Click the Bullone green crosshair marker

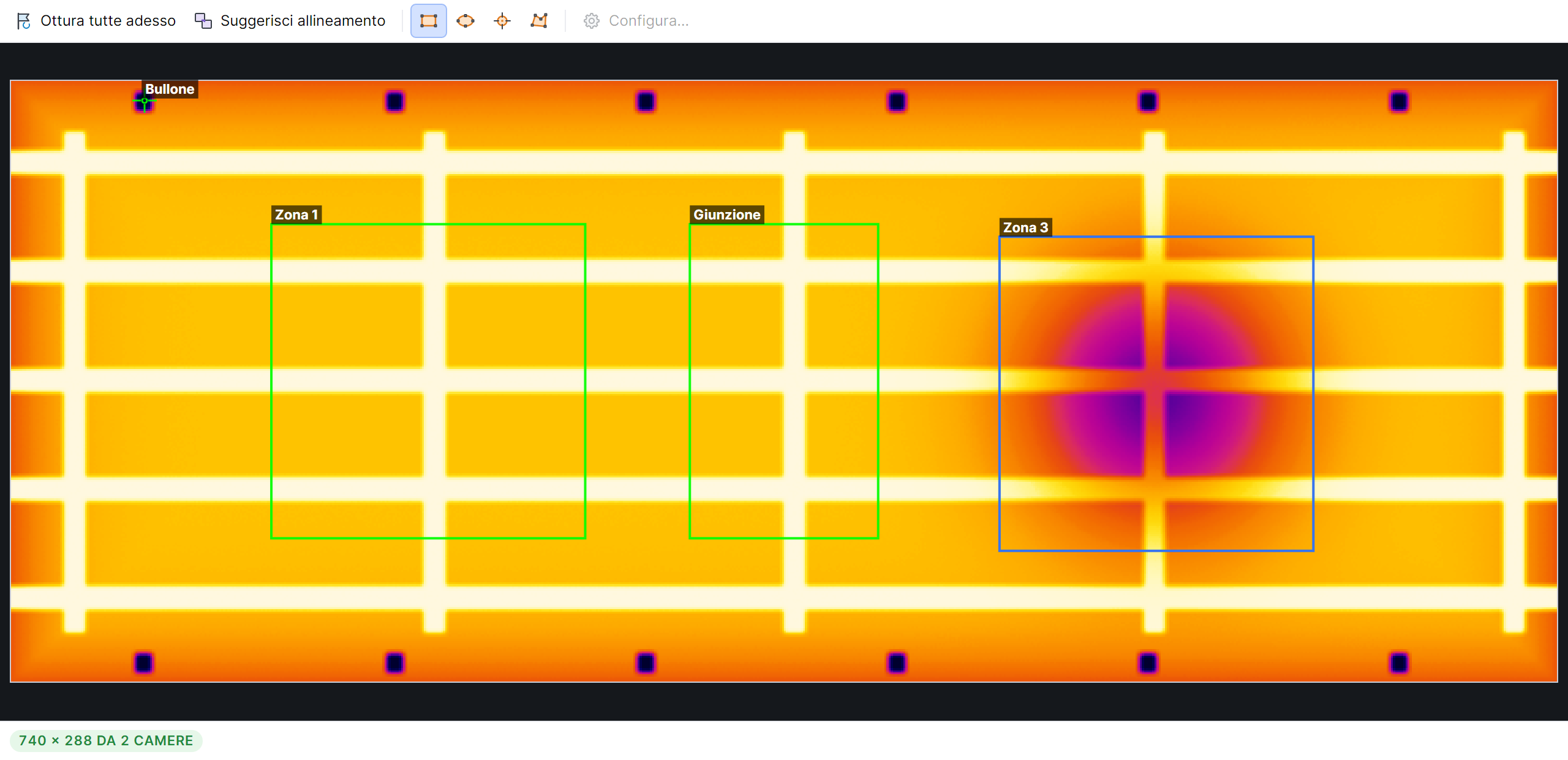tap(145, 101)
